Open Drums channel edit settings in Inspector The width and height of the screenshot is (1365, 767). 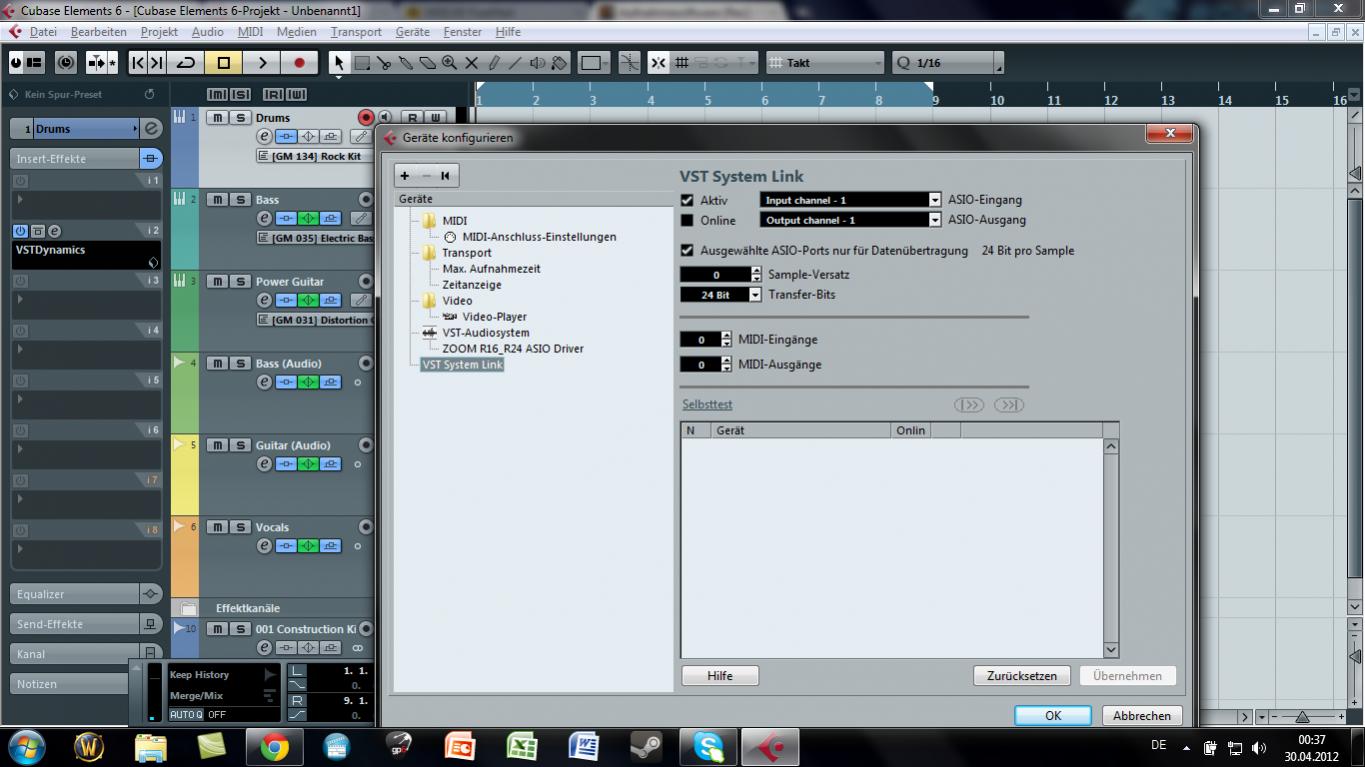click(151, 129)
